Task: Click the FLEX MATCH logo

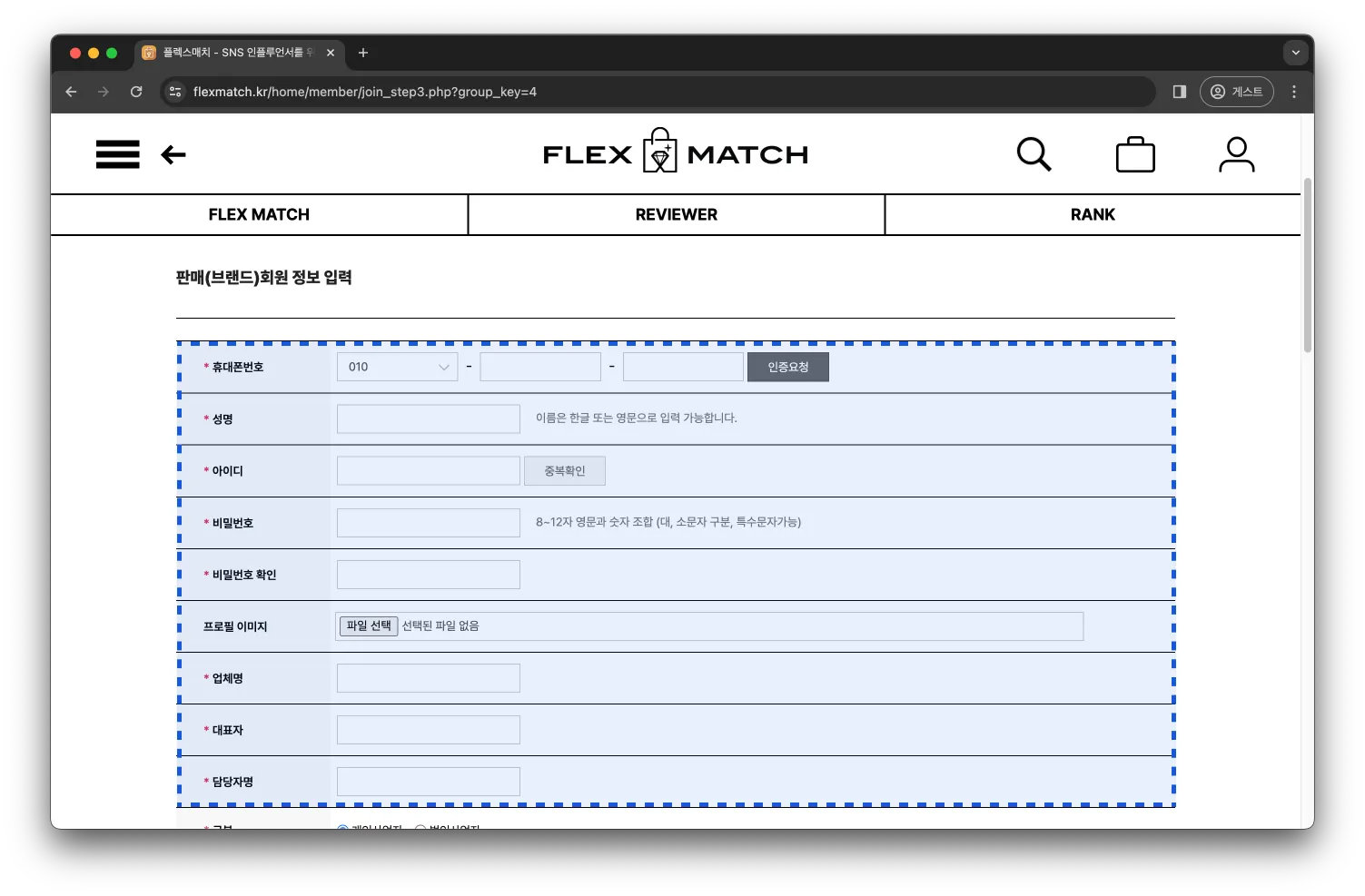Action: pyautogui.click(x=676, y=152)
